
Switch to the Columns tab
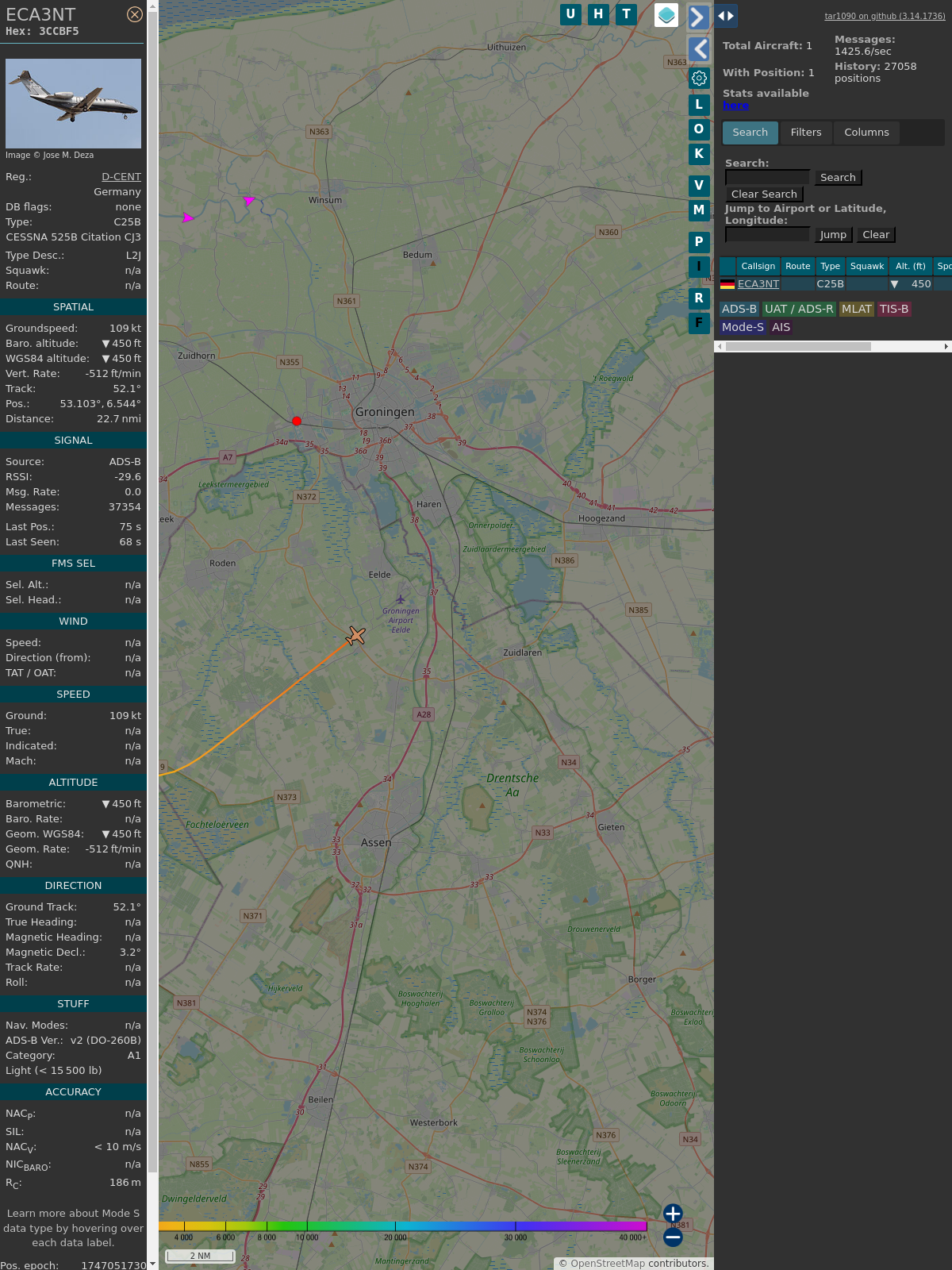866,133
